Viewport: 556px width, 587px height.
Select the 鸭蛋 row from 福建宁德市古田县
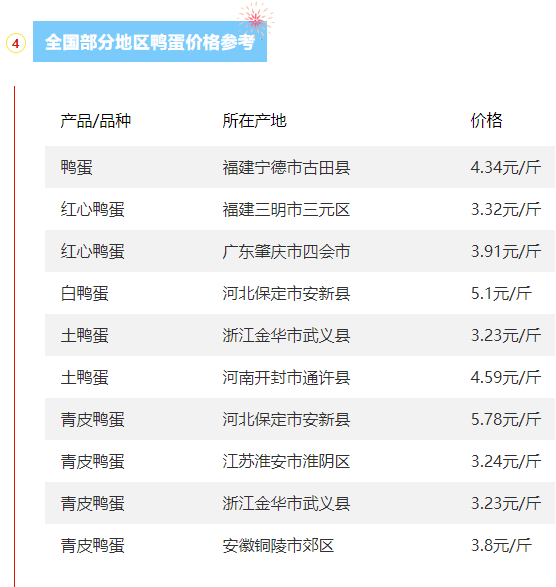coord(300,167)
